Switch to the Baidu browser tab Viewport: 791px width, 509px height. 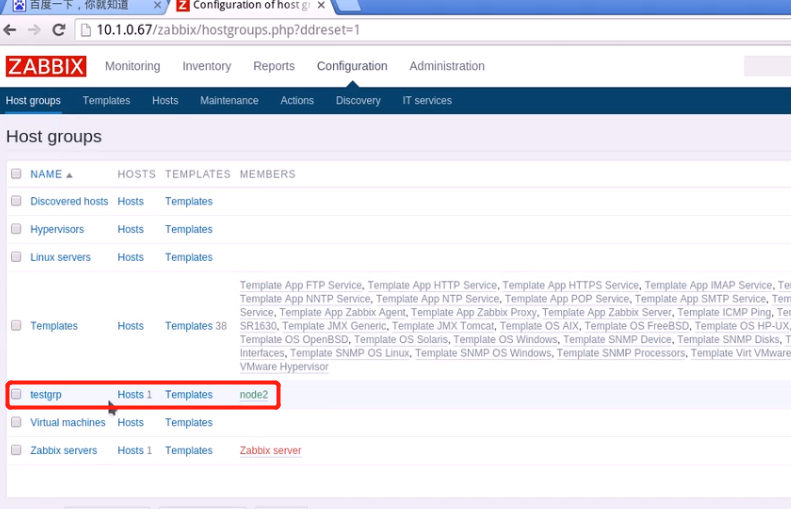[78, 5]
